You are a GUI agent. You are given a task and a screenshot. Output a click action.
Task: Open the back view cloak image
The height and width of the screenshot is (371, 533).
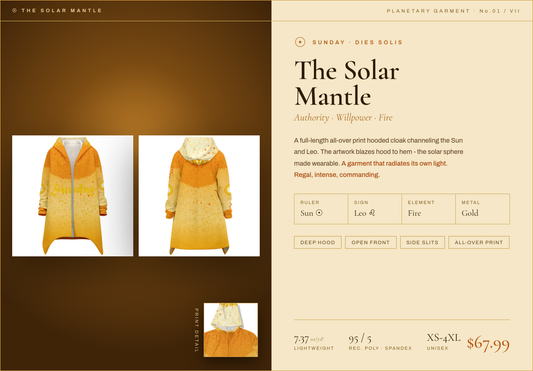pos(199,196)
